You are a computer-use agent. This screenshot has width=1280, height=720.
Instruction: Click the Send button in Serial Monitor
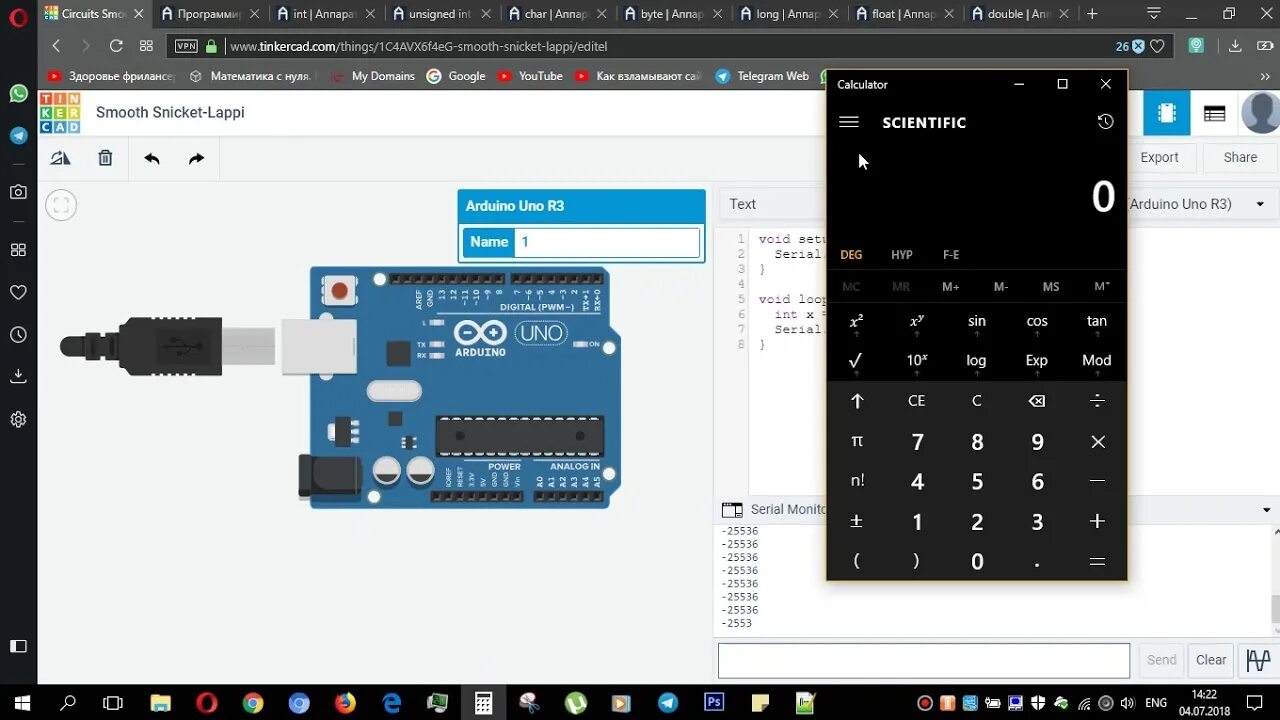tap(1161, 660)
